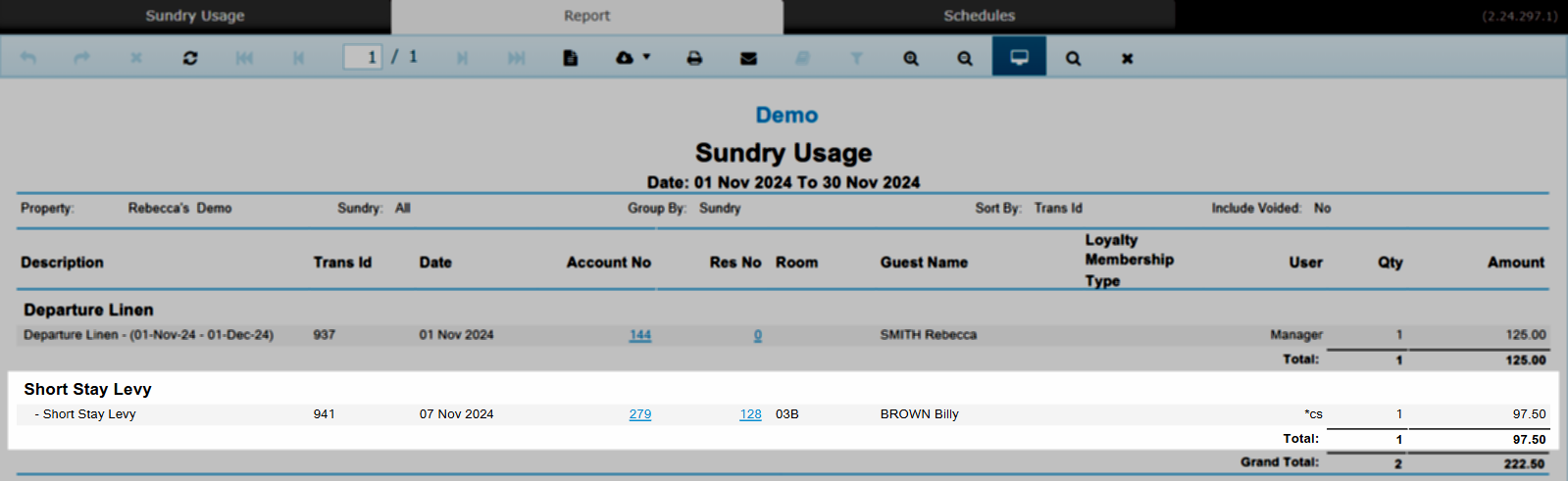This screenshot has height=481, width=1568.
Task: Click the undo arrow in report toolbar
Action: point(28,58)
